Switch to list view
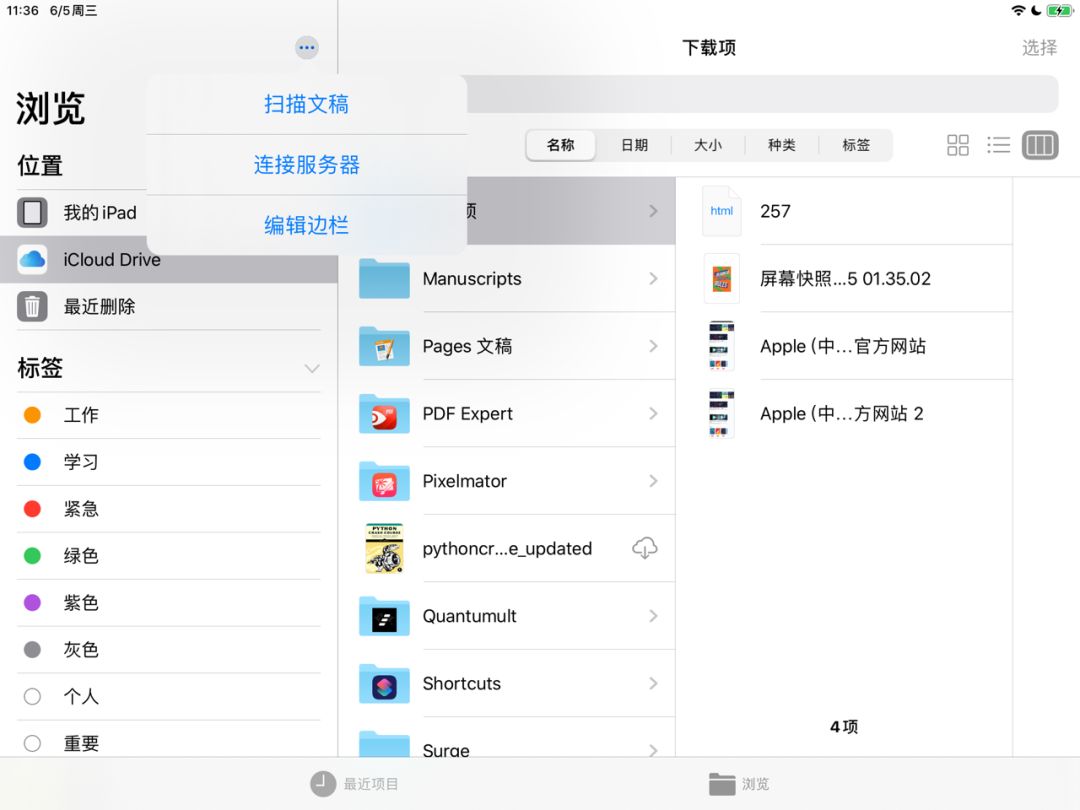 coord(998,145)
